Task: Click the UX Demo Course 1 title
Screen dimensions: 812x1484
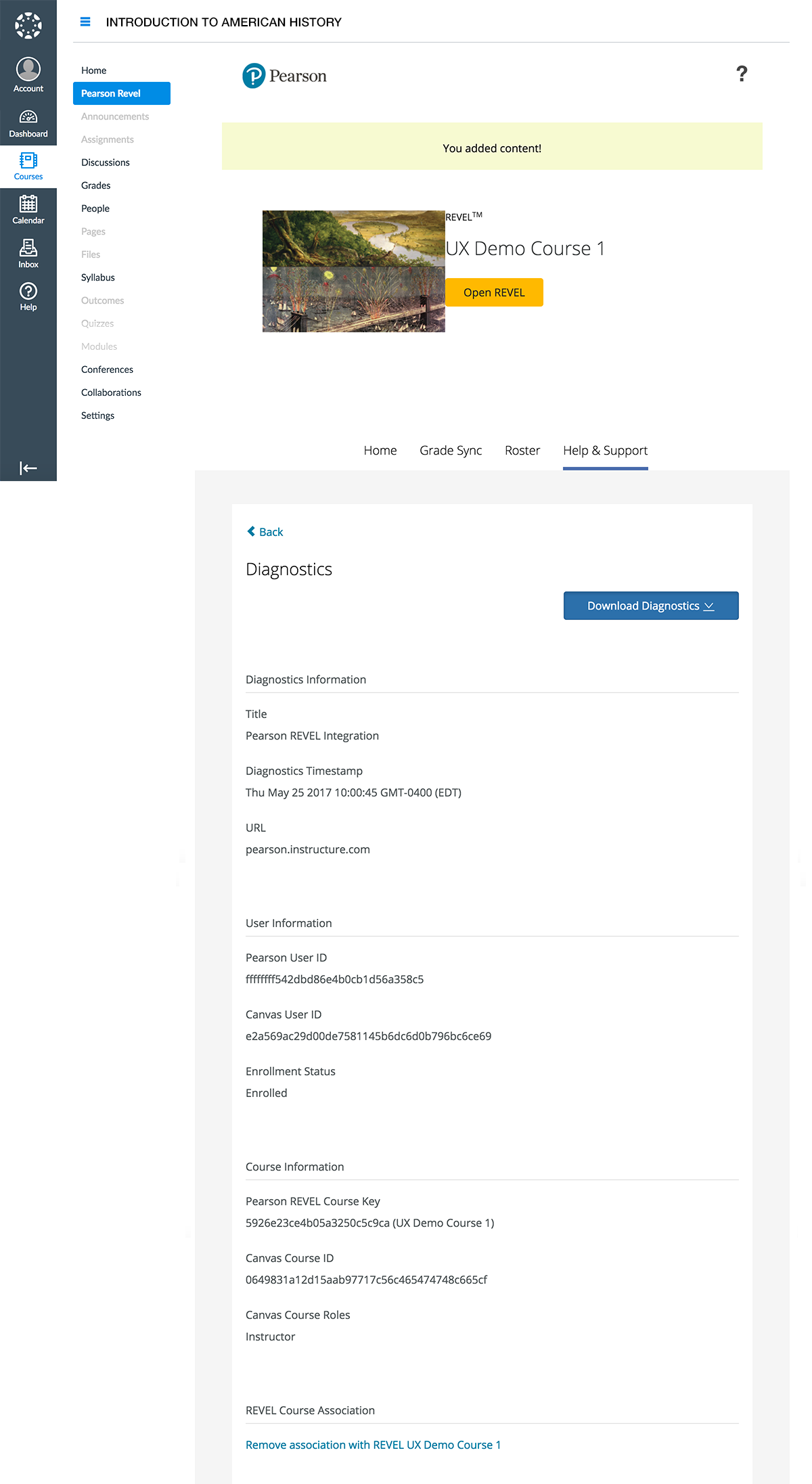Action: [525, 248]
